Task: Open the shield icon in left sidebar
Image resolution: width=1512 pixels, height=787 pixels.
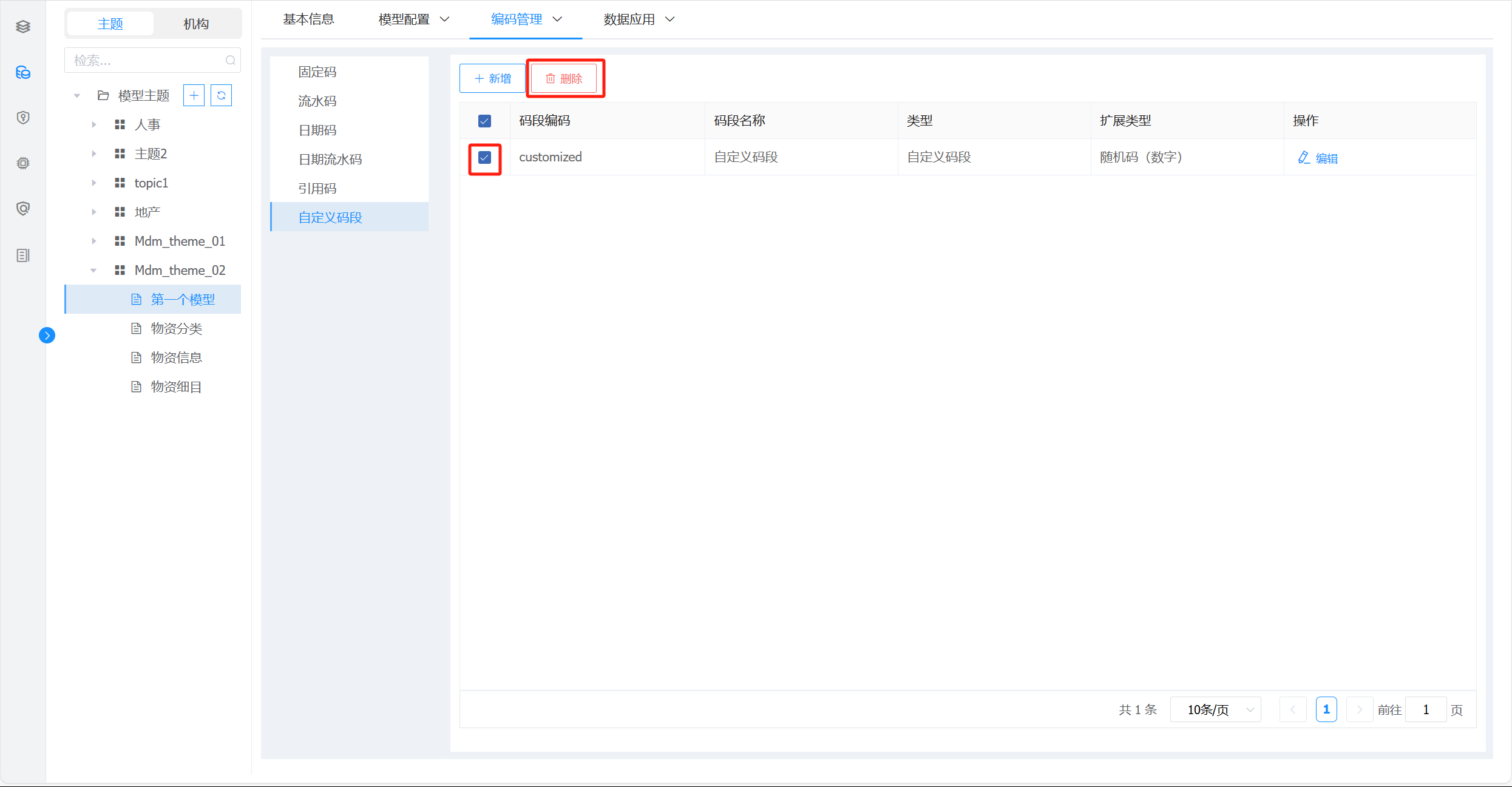Action: pyautogui.click(x=23, y=118)
